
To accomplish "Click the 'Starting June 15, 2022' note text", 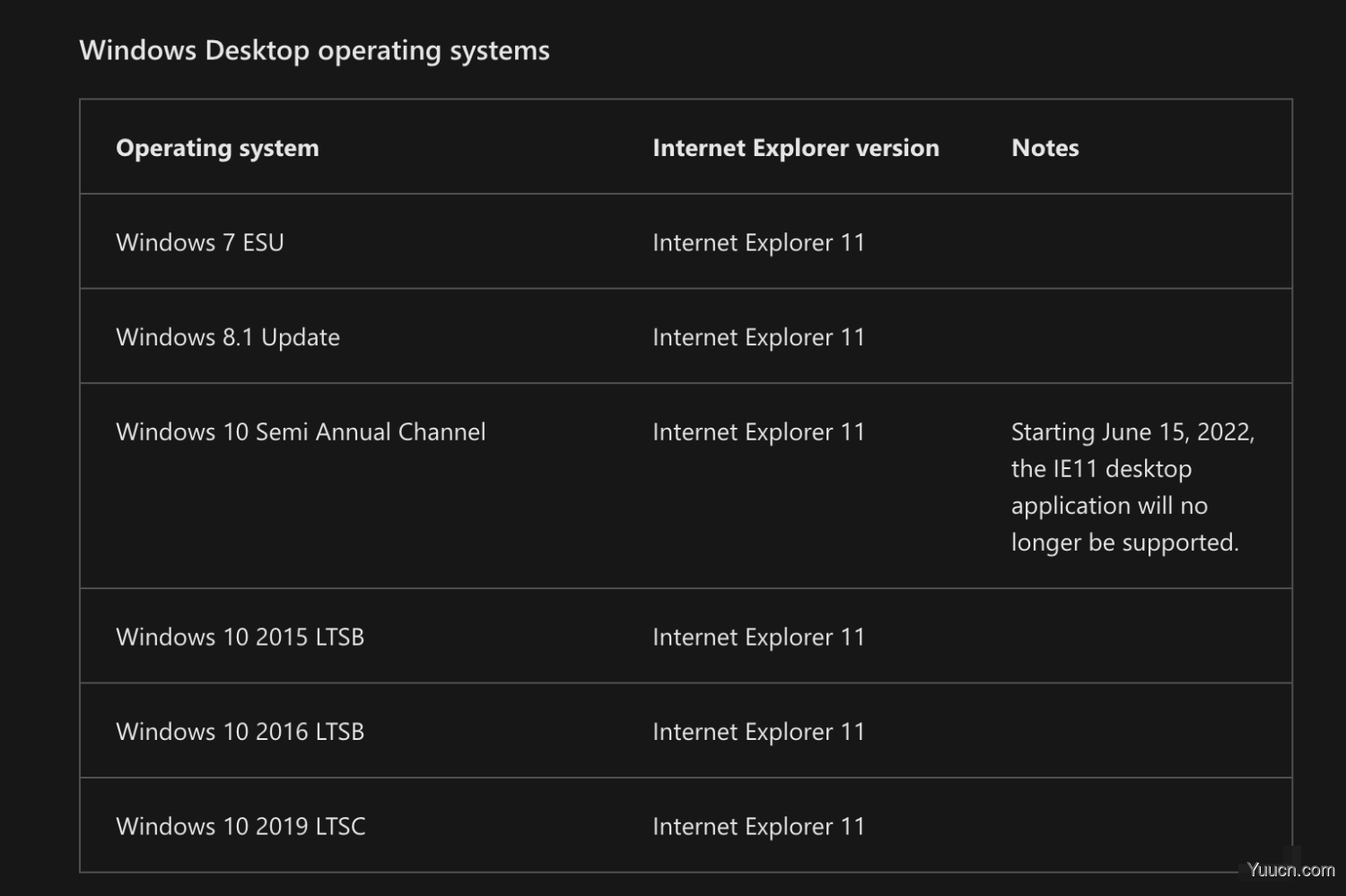I will coord(1132,487).
